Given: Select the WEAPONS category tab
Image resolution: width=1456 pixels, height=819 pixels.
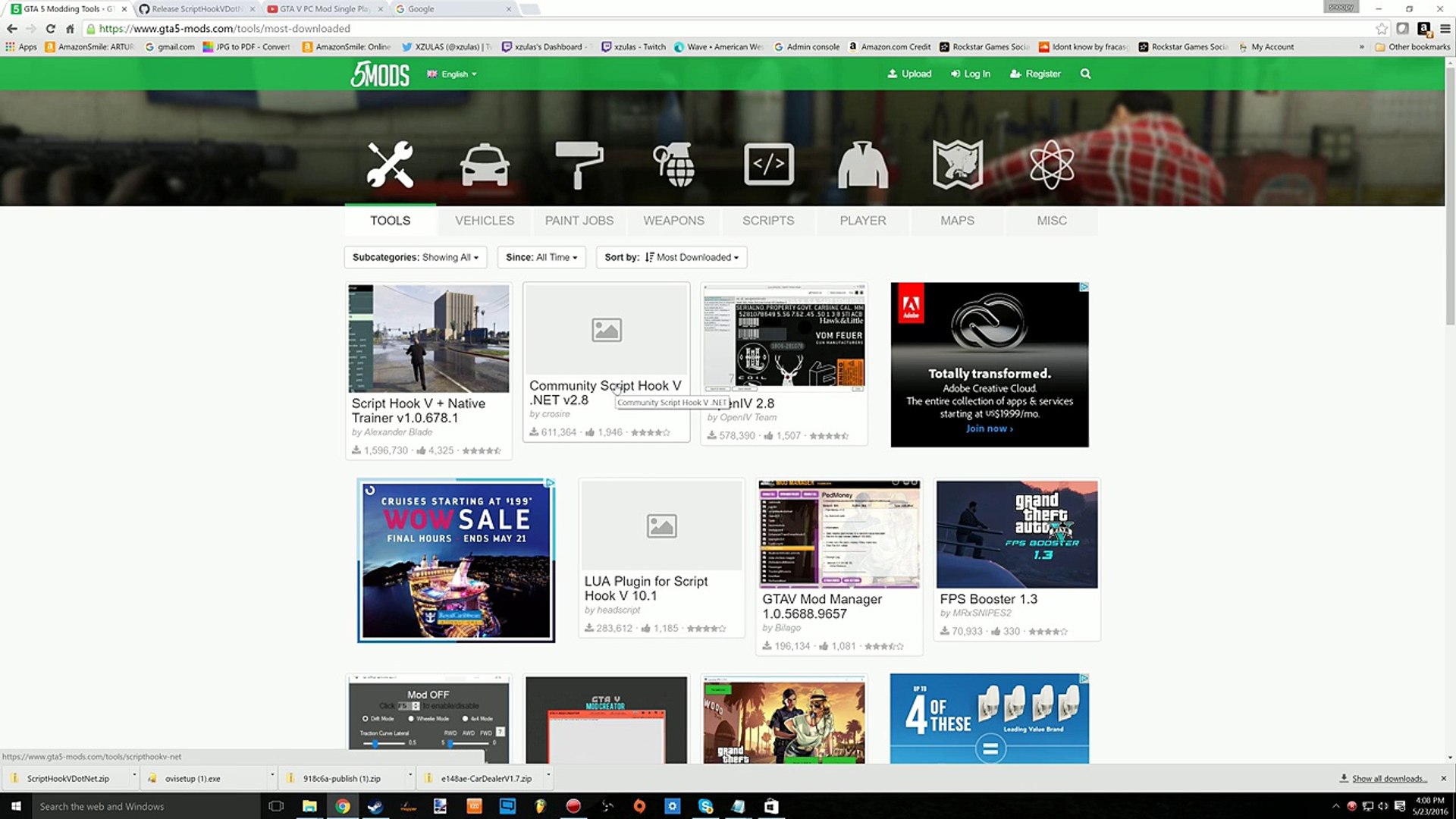Looking at the screenshot, I should click(674, 221).
